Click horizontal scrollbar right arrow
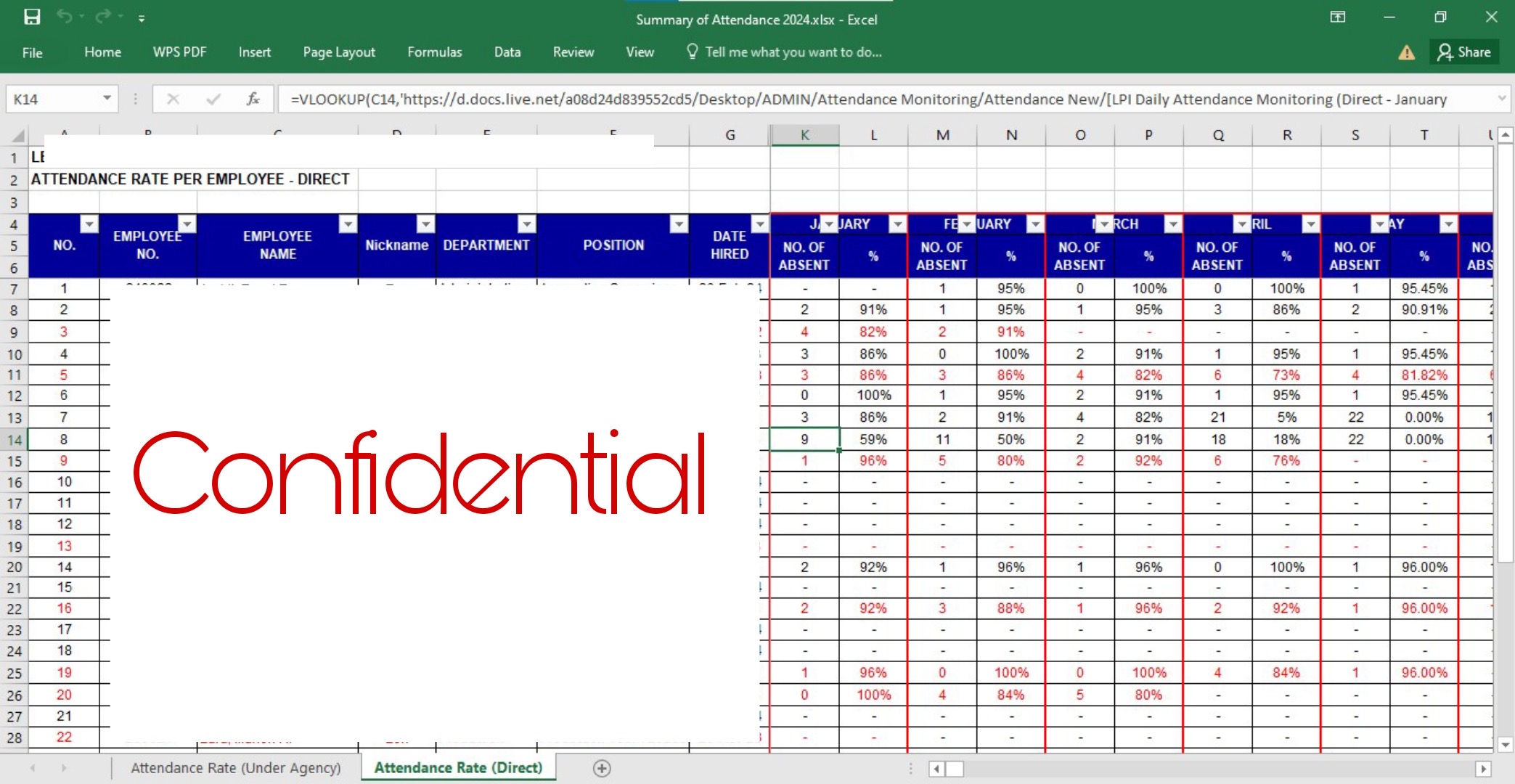The image size is (1515, 784). pos(1483,768)
